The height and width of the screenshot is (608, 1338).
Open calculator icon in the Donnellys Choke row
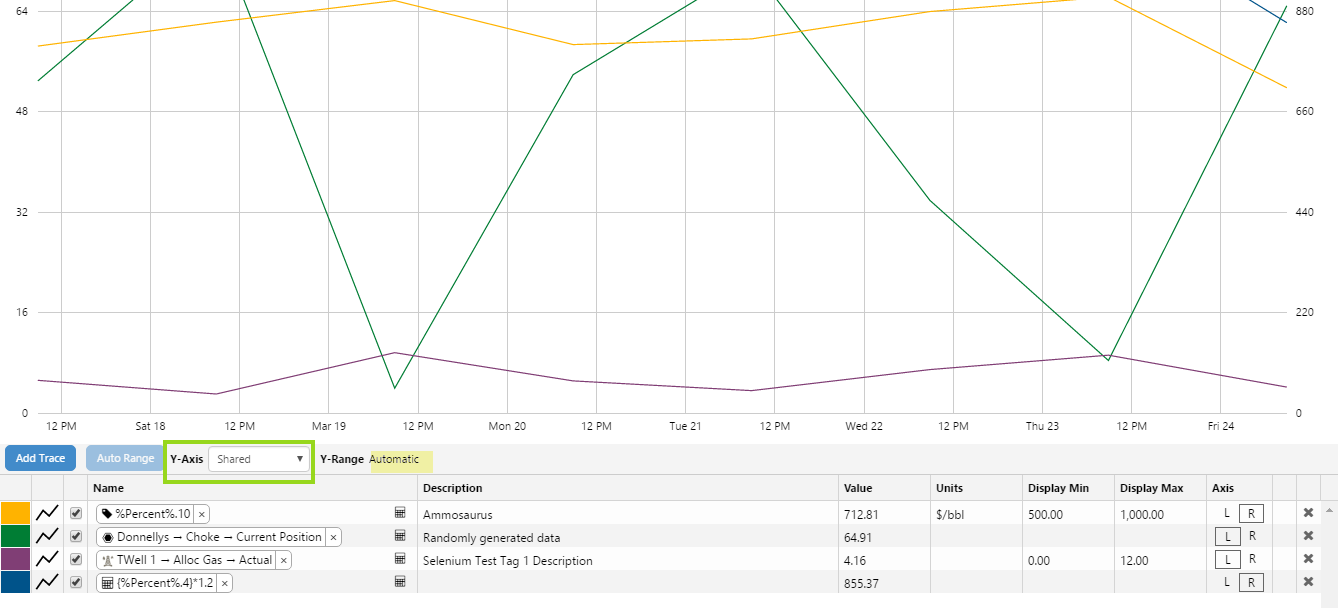(400, 537)
